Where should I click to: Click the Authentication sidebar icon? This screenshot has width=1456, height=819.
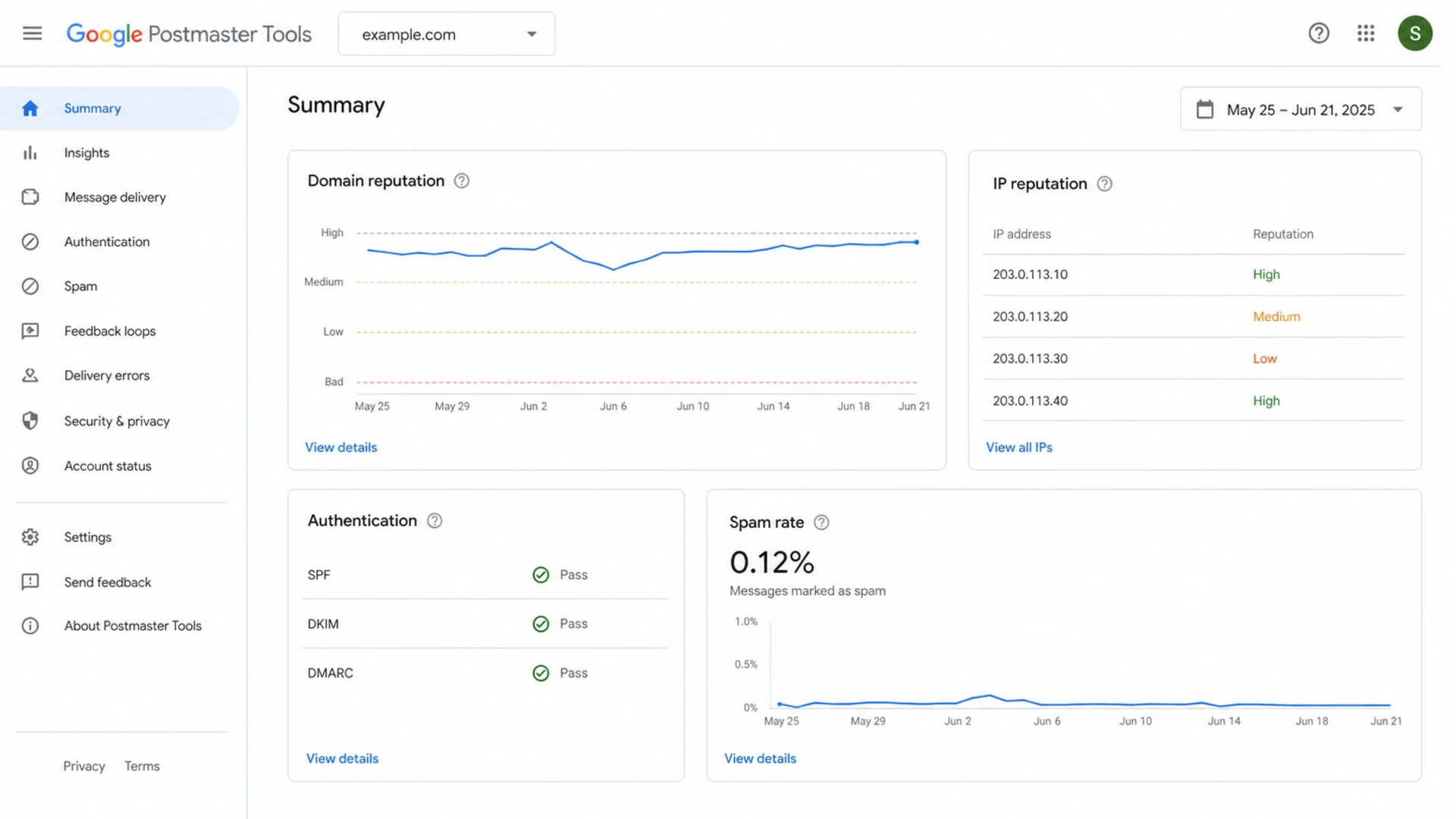(x=30, y=242)
